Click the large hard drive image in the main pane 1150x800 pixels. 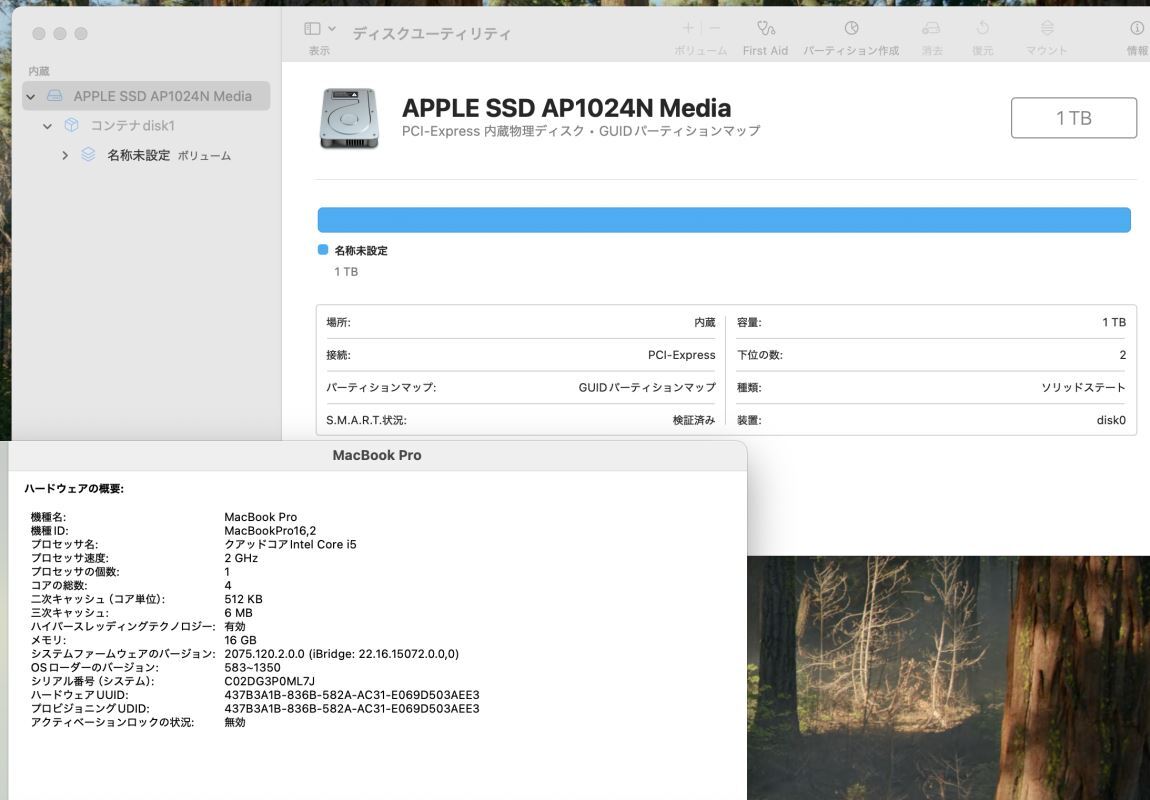point(349,118)
